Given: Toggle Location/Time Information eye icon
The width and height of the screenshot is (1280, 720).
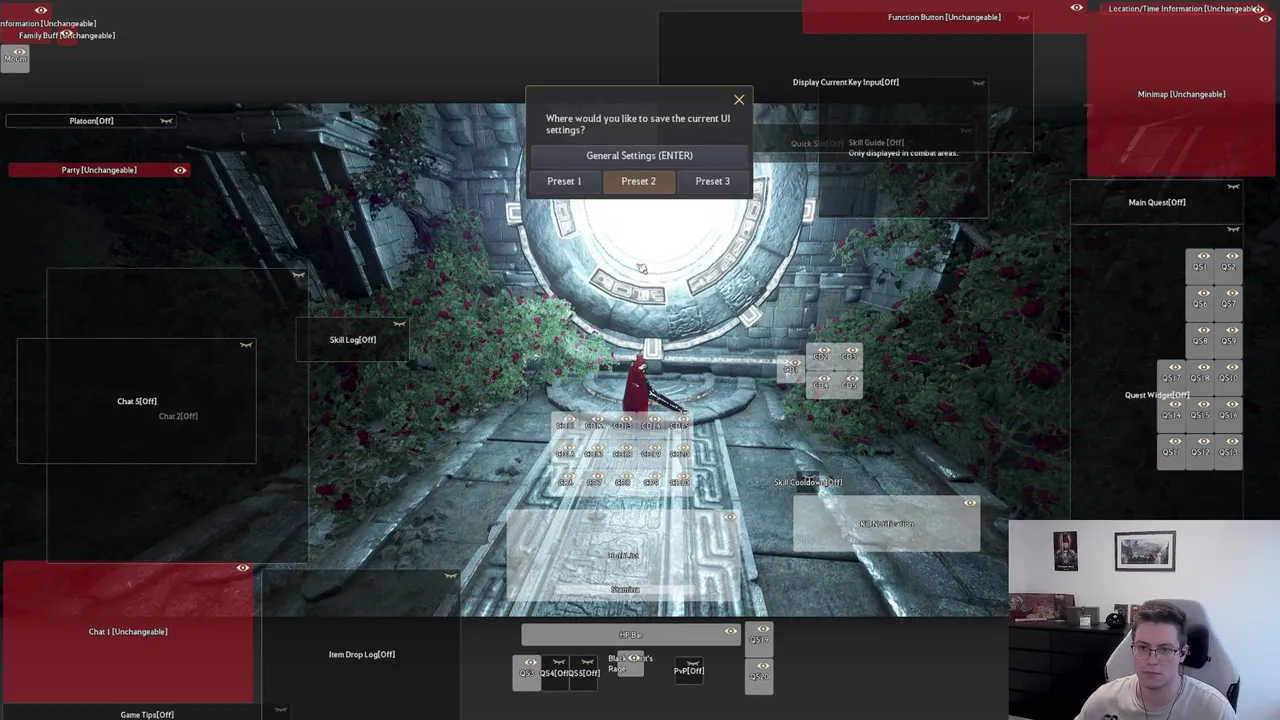Looking at the screenshot, I should click(x=1259, y=9).
